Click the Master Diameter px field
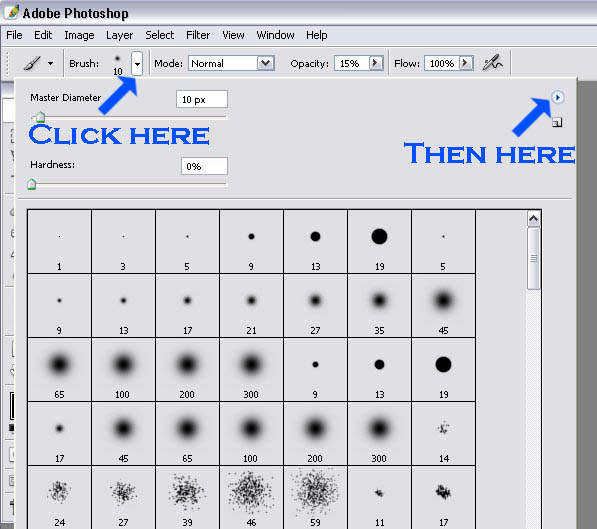Viewport: 597px width, 529px height. point(202,99)
